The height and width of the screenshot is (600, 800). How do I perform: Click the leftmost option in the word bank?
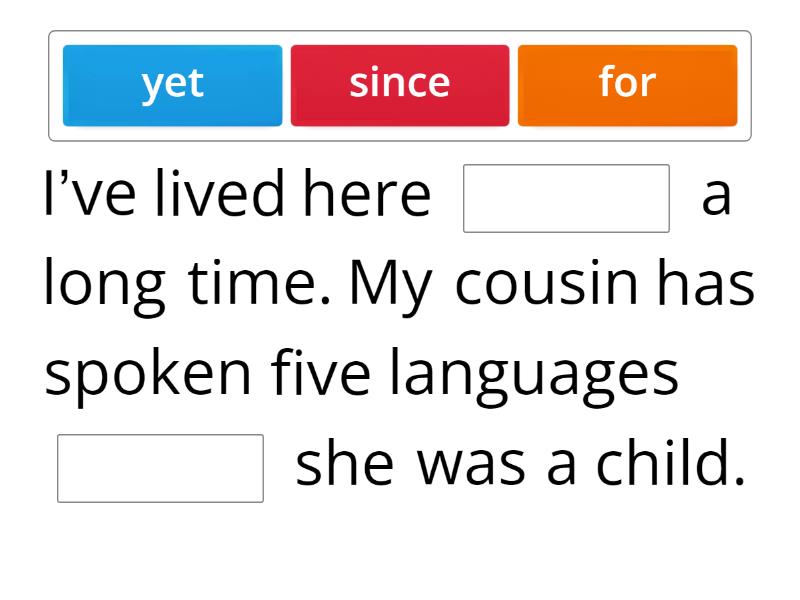(172, 83)
